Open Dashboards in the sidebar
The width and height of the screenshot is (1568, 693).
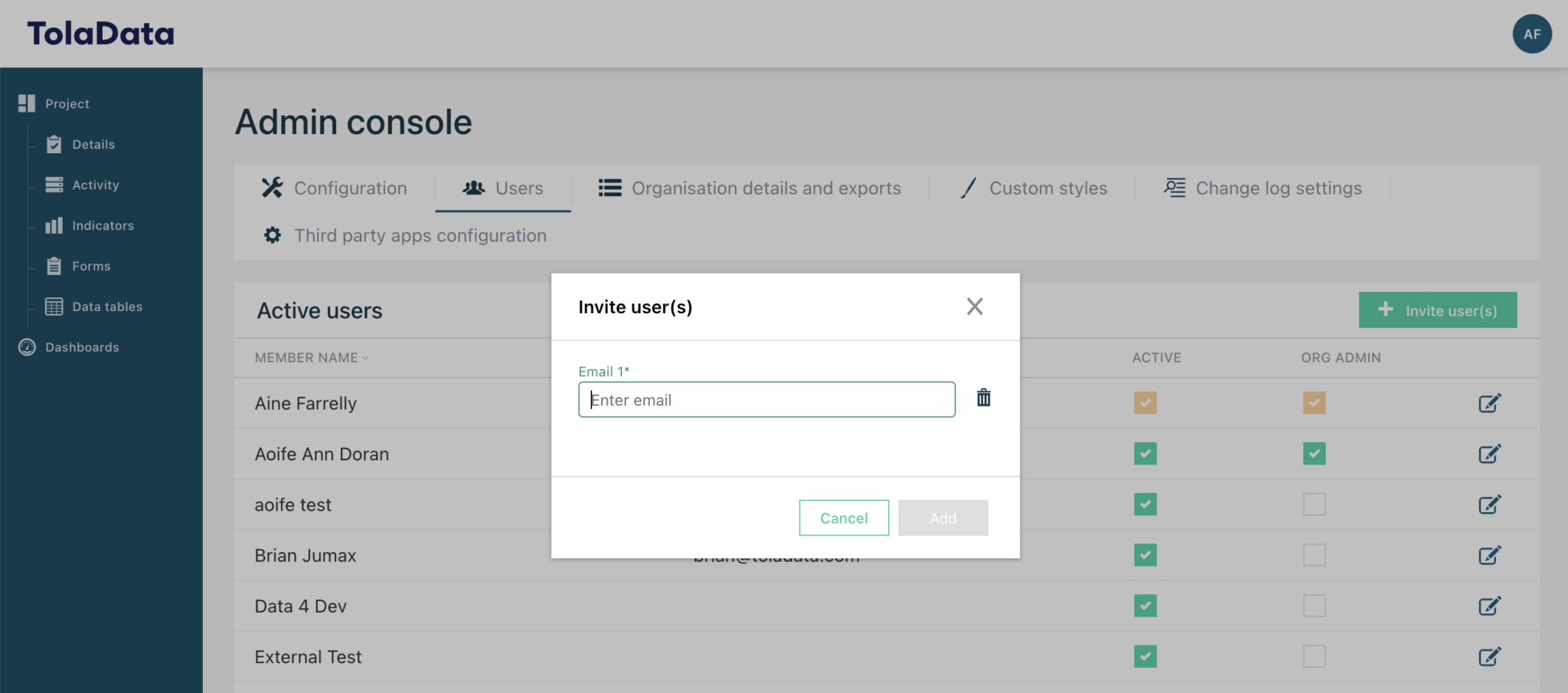point(69,347)
